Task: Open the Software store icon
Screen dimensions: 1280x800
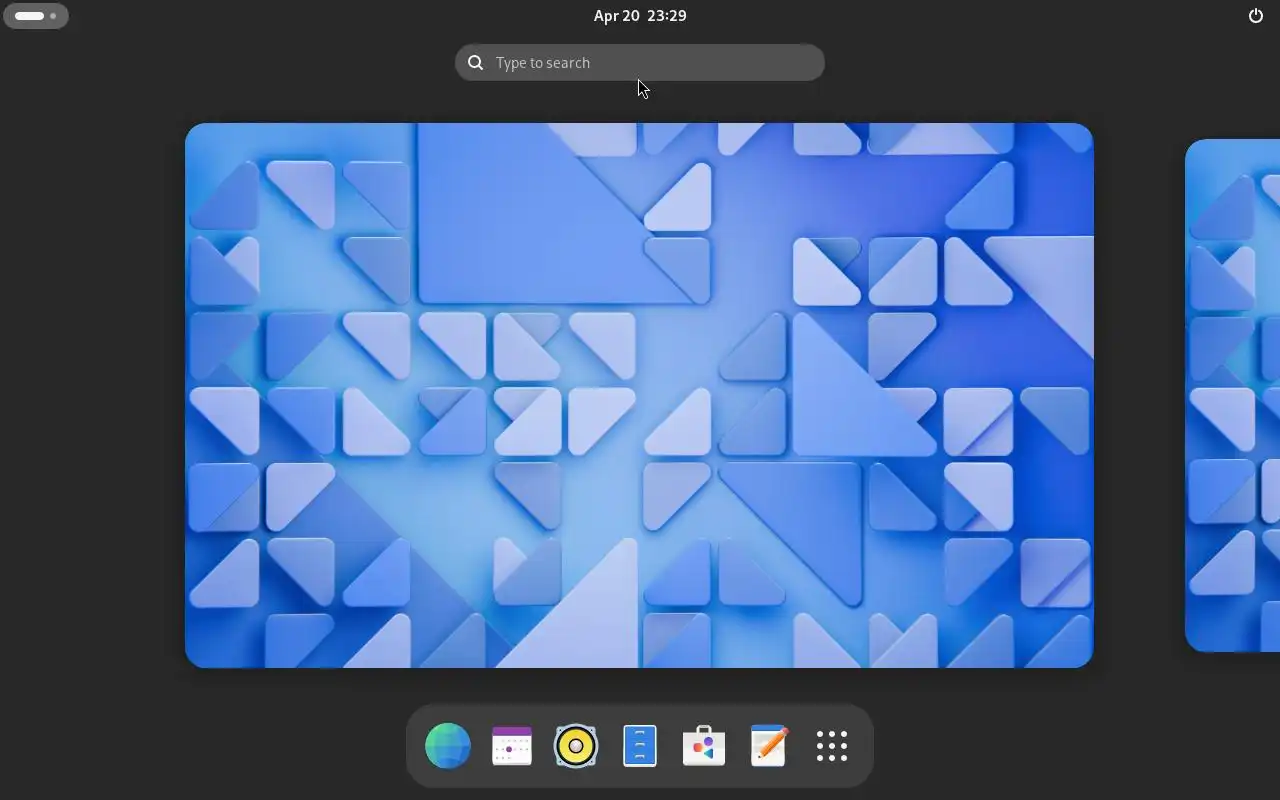Action: tap(704, 746)
